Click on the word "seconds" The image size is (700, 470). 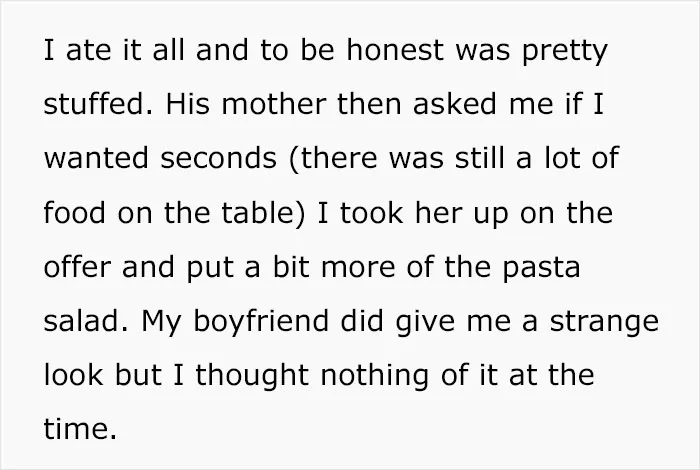coord(218,158)
